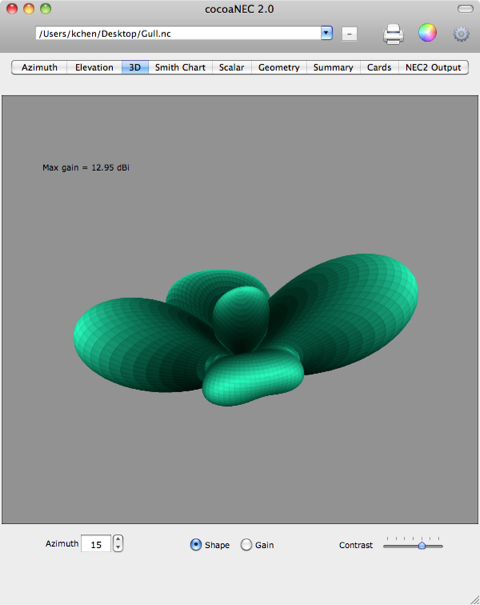Select the Shape radio button
This screenshot has height=605, width=480.
196,544
